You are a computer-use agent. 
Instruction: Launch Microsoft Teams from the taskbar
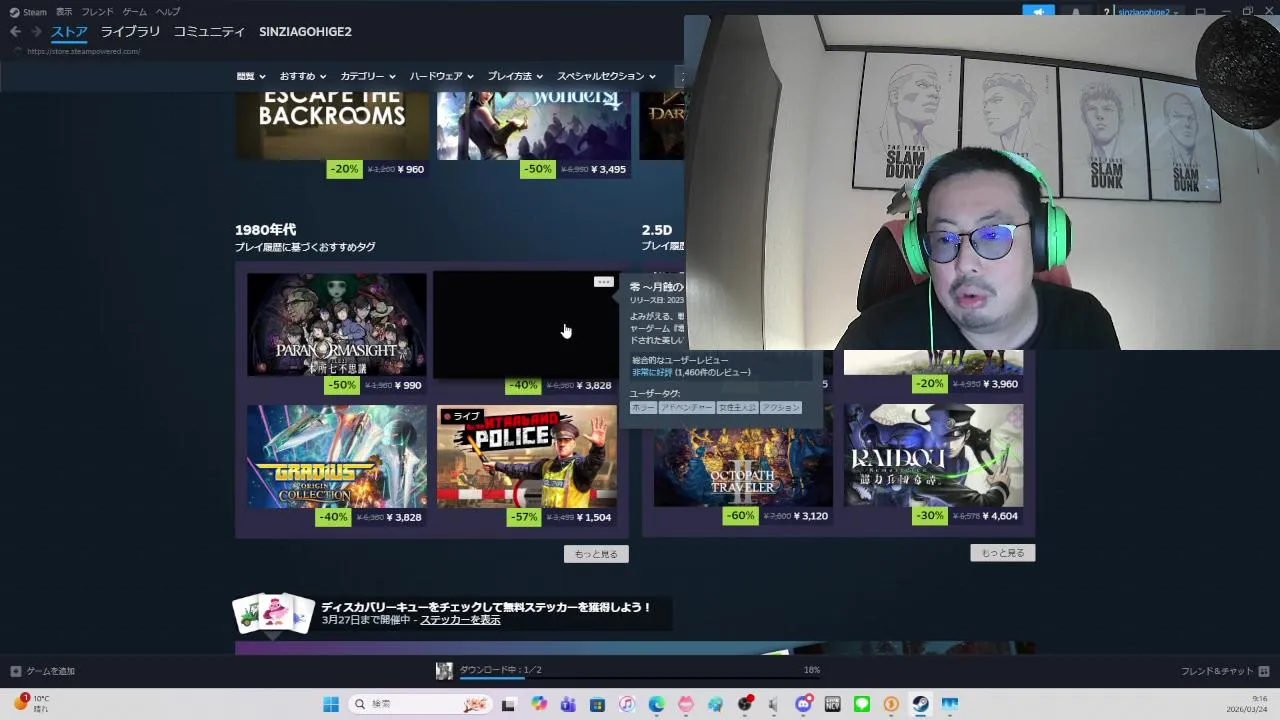[x=568, y=704]
